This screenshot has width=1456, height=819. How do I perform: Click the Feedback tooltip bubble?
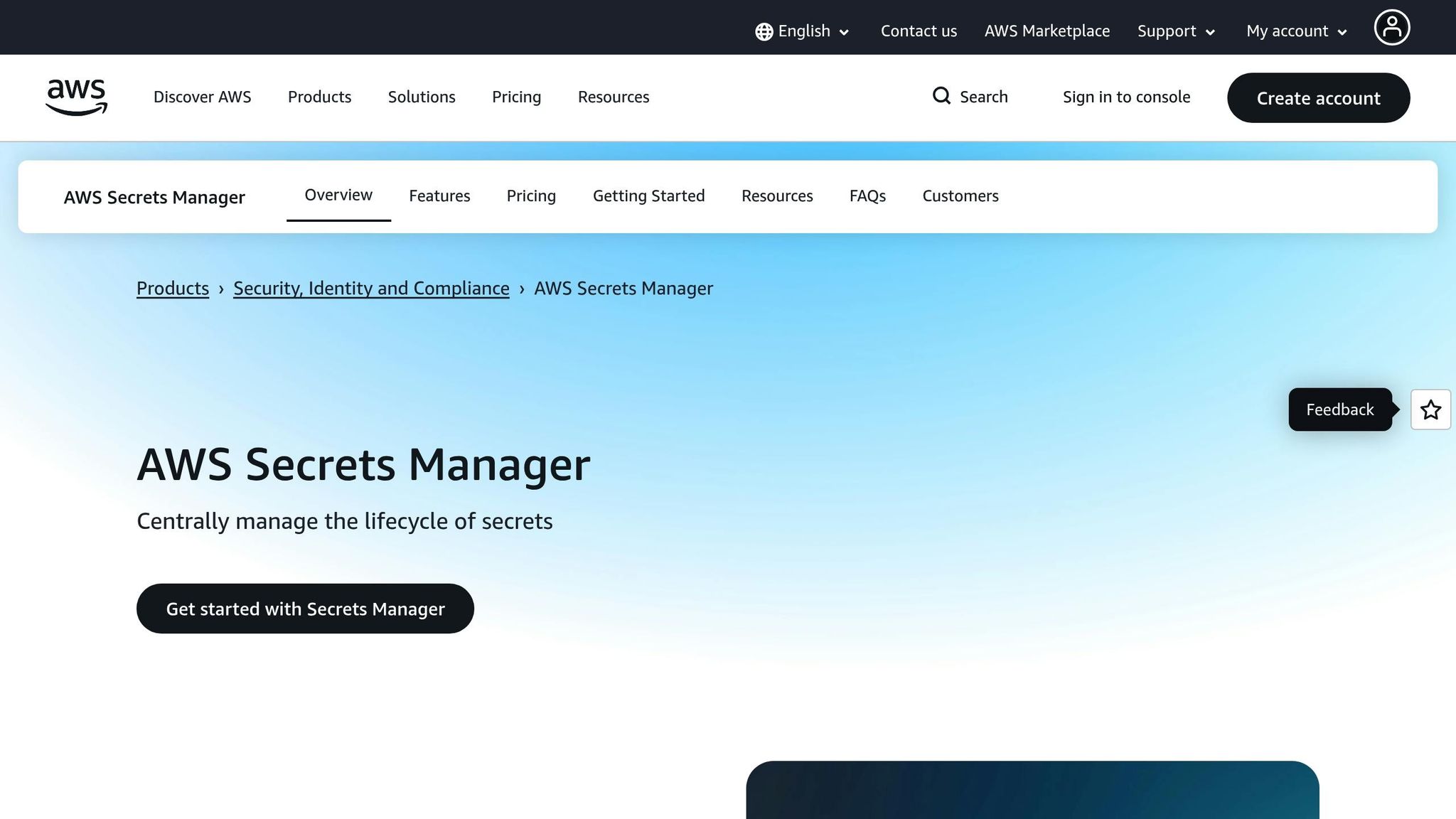coord(1339,409)
